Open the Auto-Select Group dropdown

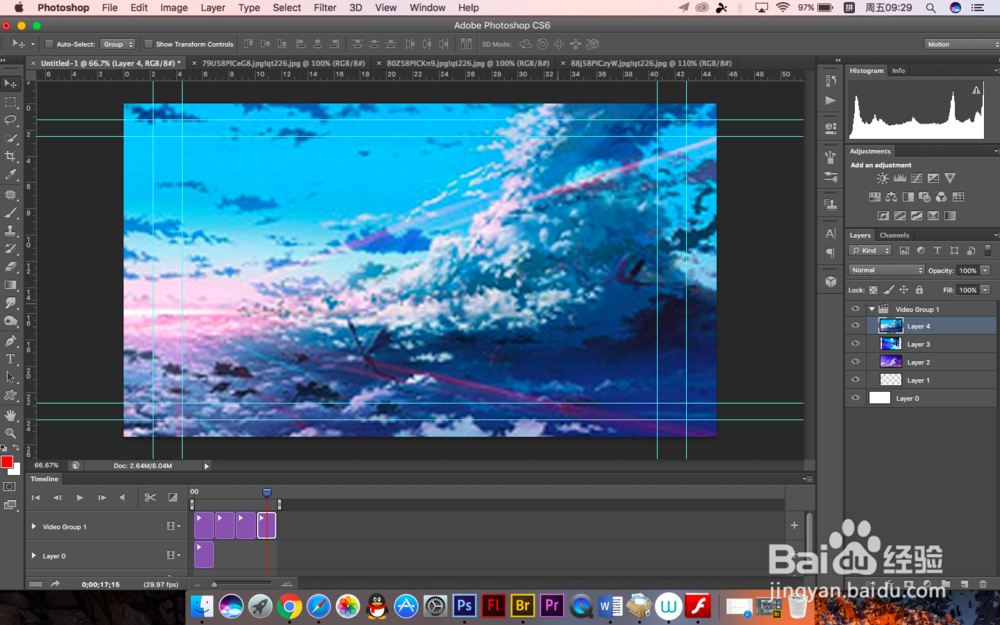coord(117,44)
